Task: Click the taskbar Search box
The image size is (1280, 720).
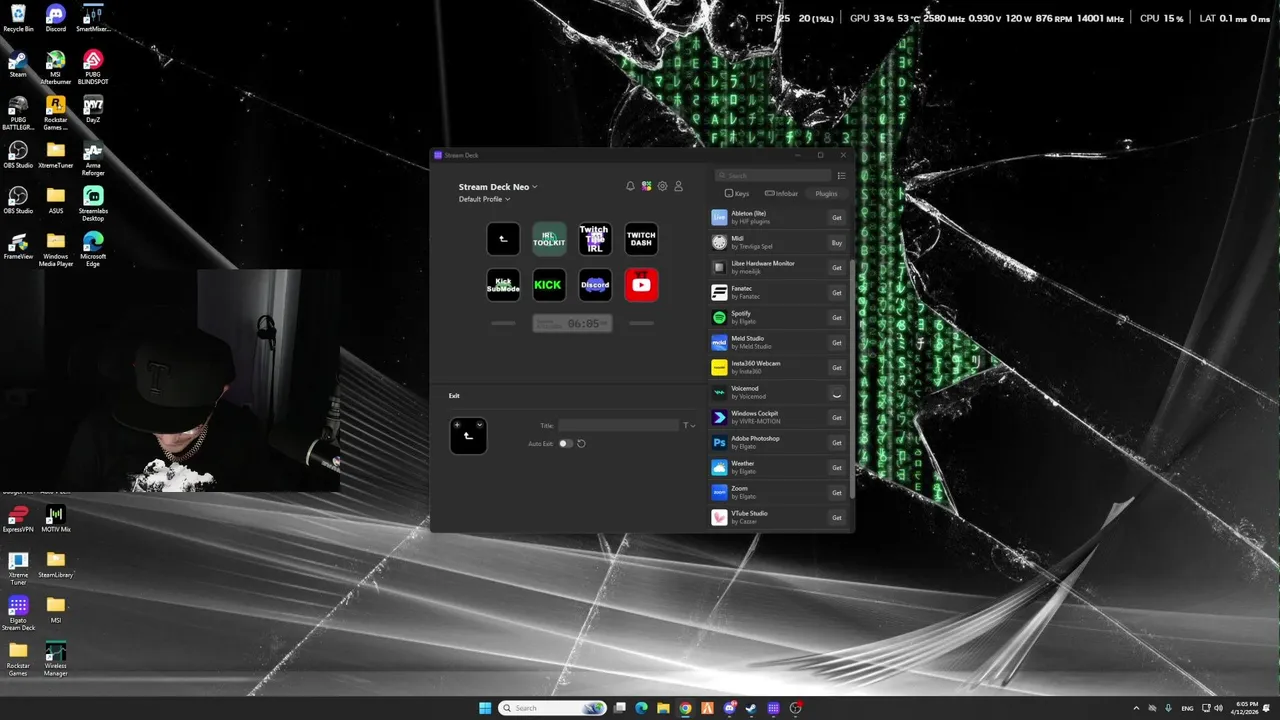Action: (553, 708)
